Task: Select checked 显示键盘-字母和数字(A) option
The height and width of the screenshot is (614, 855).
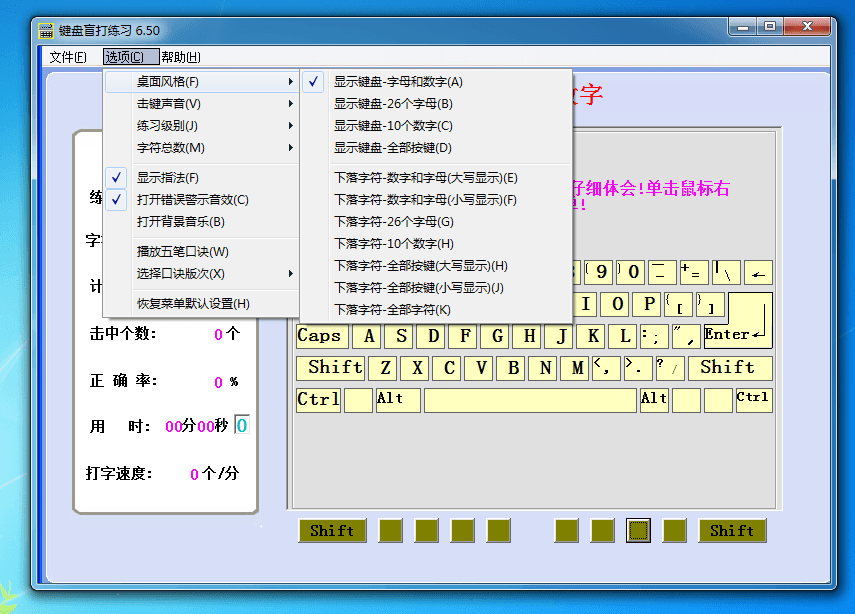Action: click(x=398, y=82)
